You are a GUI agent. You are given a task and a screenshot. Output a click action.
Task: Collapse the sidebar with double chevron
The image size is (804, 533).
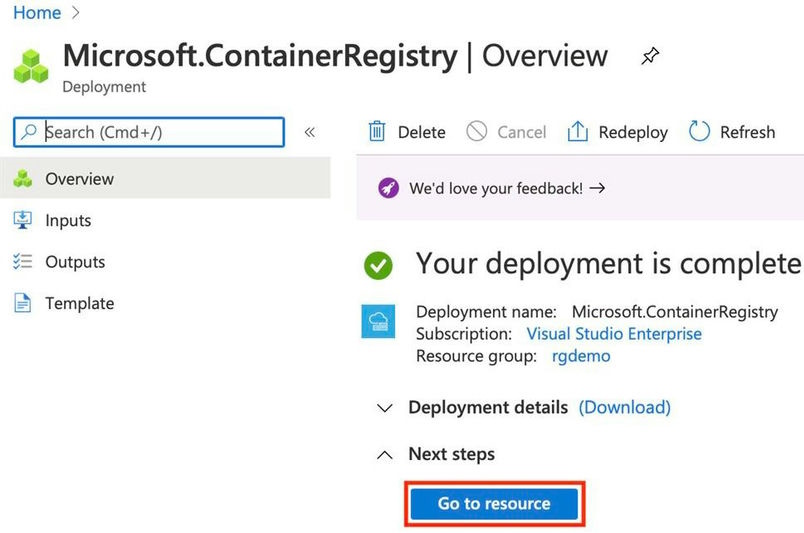tap(310, 132)
